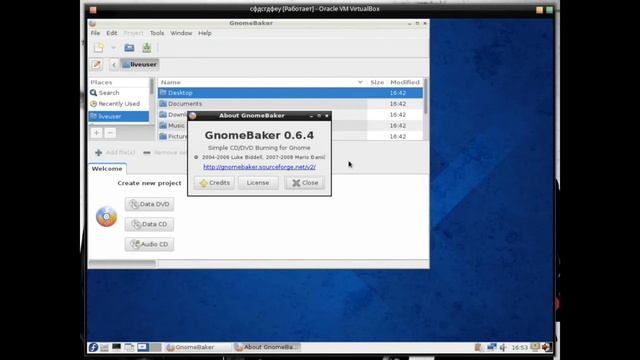
Task: Open the Tools menu
Action: [x=157, y=33]
